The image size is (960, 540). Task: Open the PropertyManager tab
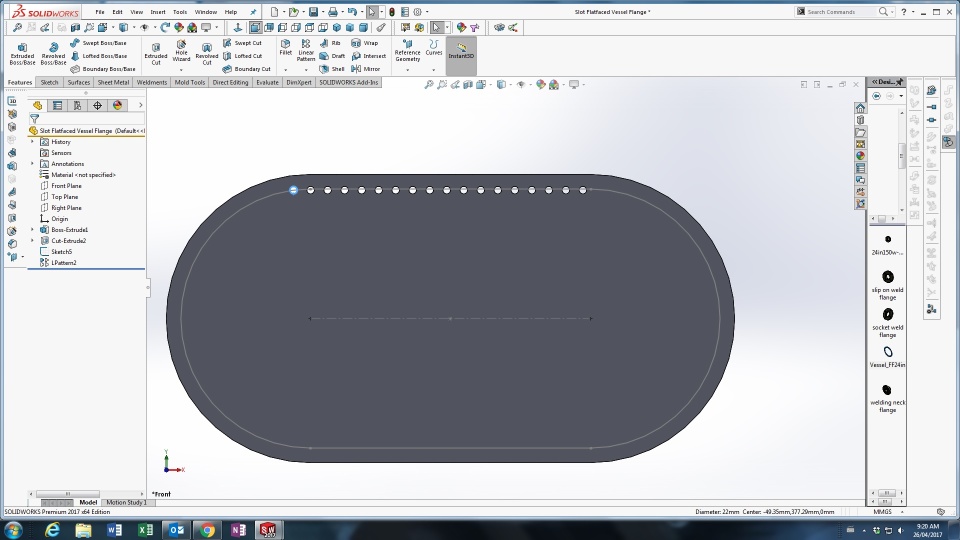tap(58, 105)
